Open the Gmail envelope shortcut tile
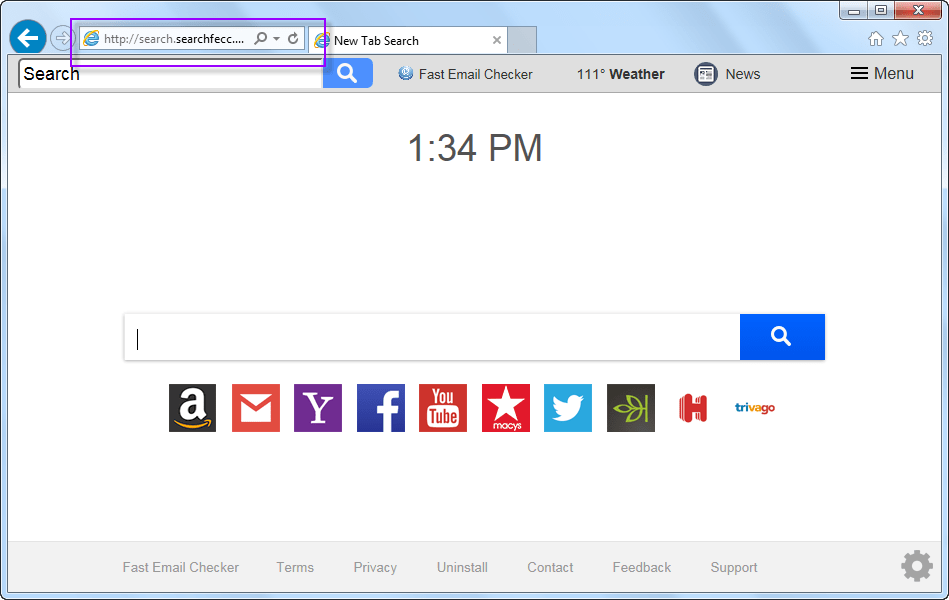949x600 pixels. (256, 408)
